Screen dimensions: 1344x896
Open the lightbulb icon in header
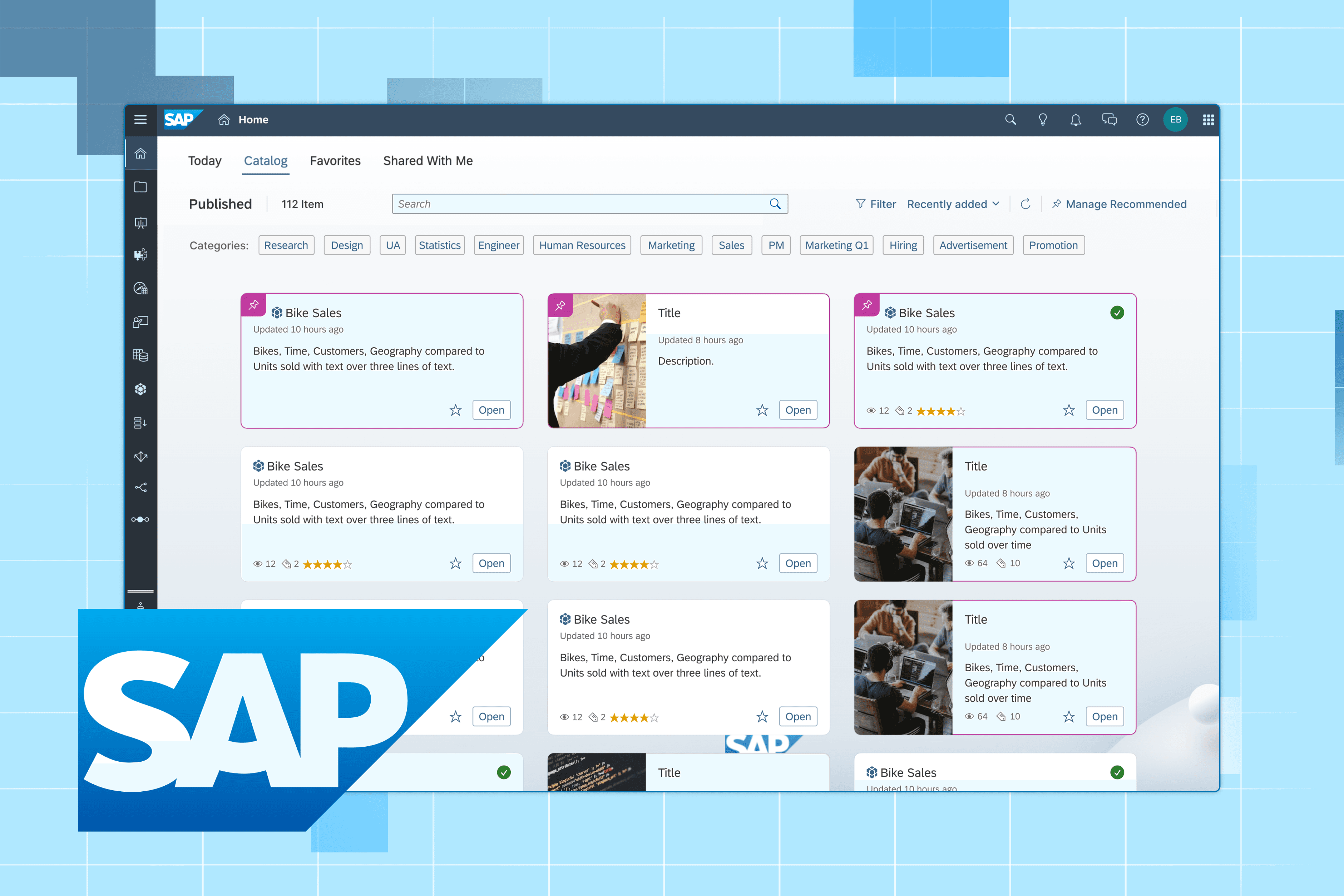pos(1043,119)
